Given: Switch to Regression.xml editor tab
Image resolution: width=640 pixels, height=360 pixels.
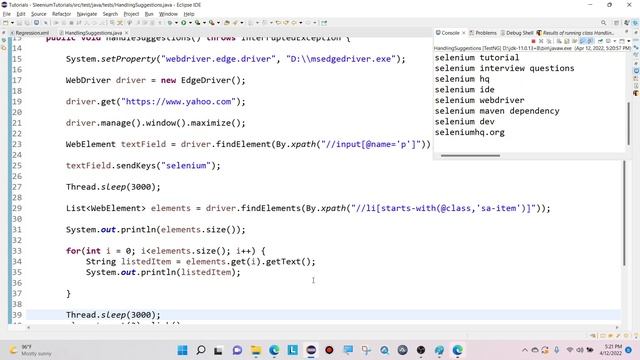Looking at the screenshot, I should (30, 33).
